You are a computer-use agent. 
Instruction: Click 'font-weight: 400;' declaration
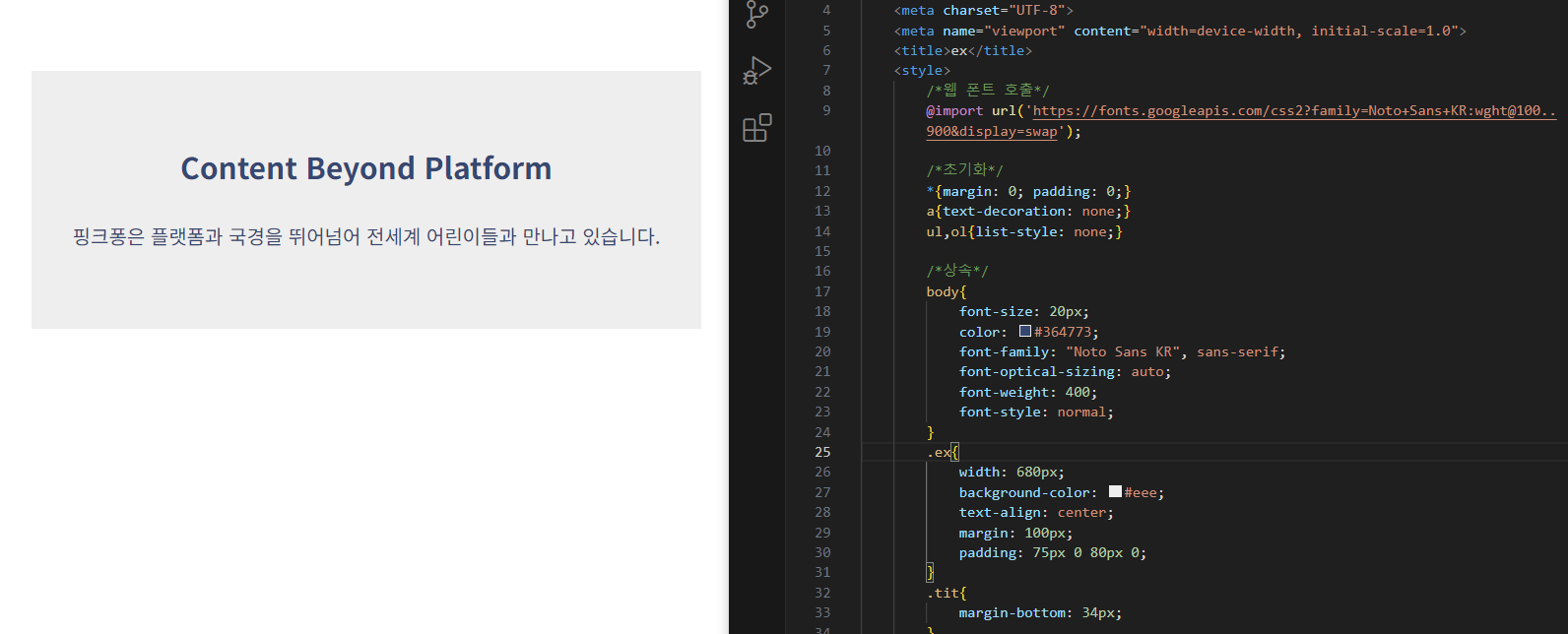pos(1027,392)
